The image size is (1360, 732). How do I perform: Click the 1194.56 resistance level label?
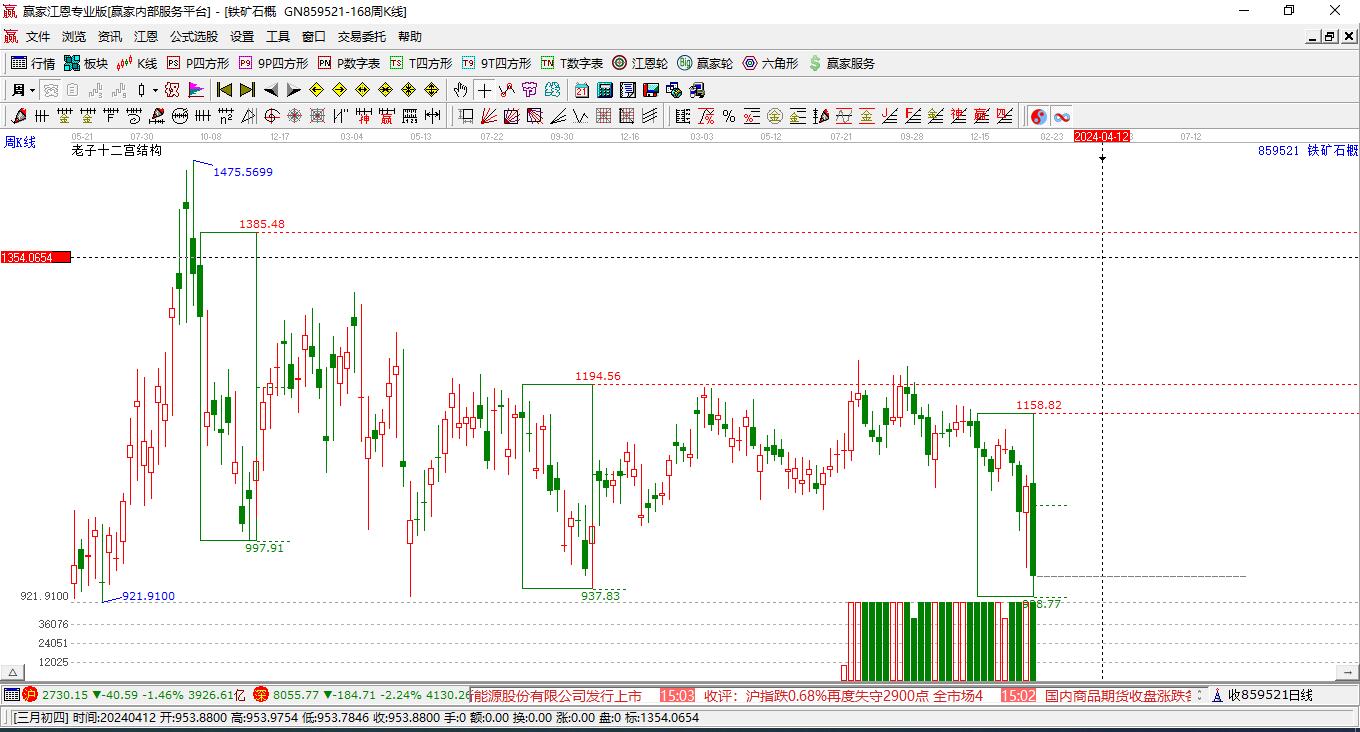598,377
